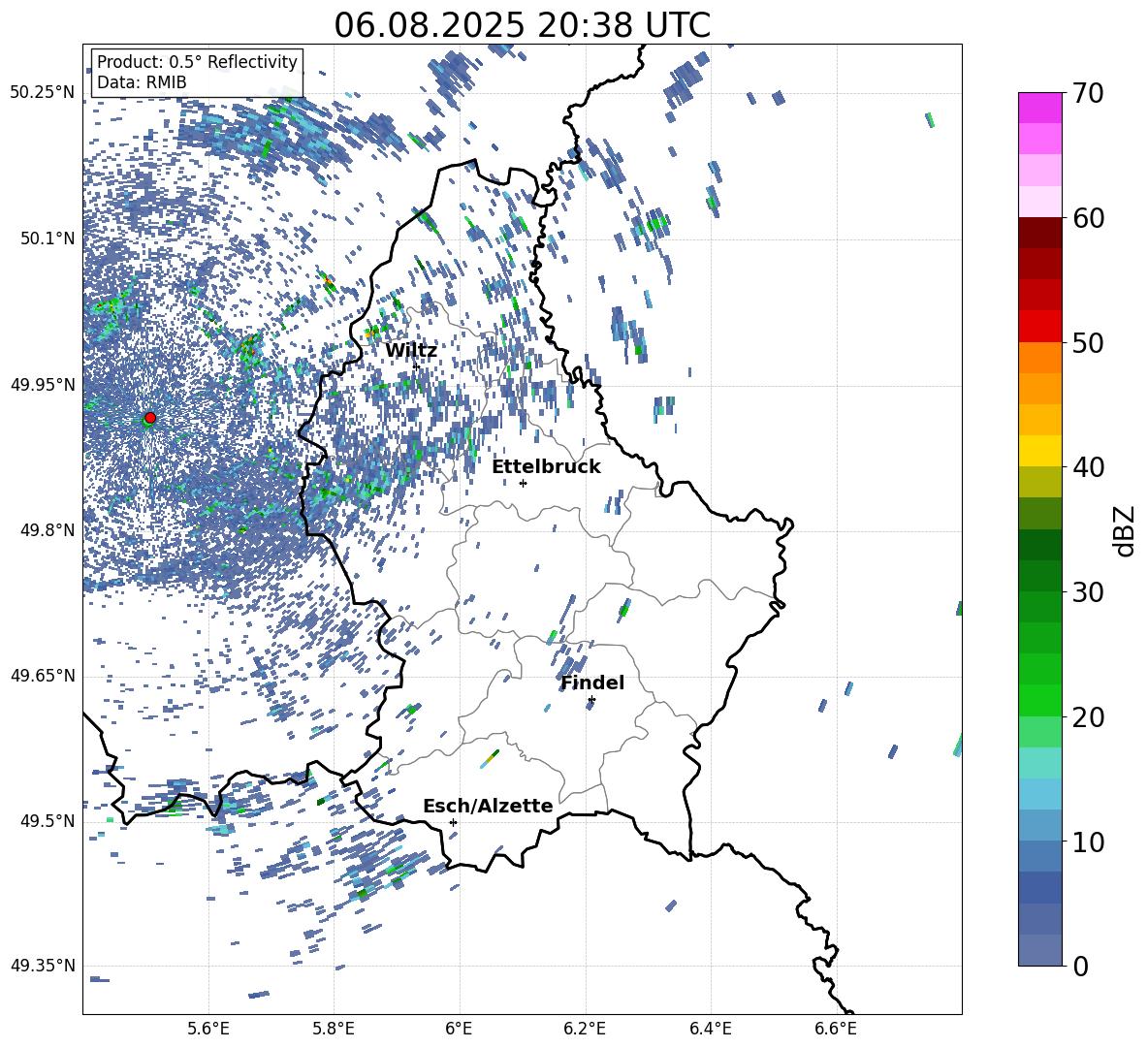Click colorbar tick value 10
The width and height of the screenshot is (1148, 1048).
(x=1089, y=842)
